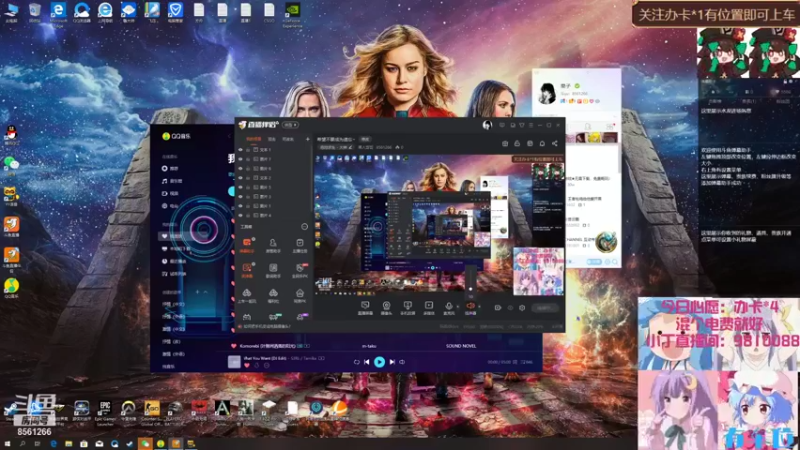Open 音乐馆 in QQ Music sidebar

point(172,181)
